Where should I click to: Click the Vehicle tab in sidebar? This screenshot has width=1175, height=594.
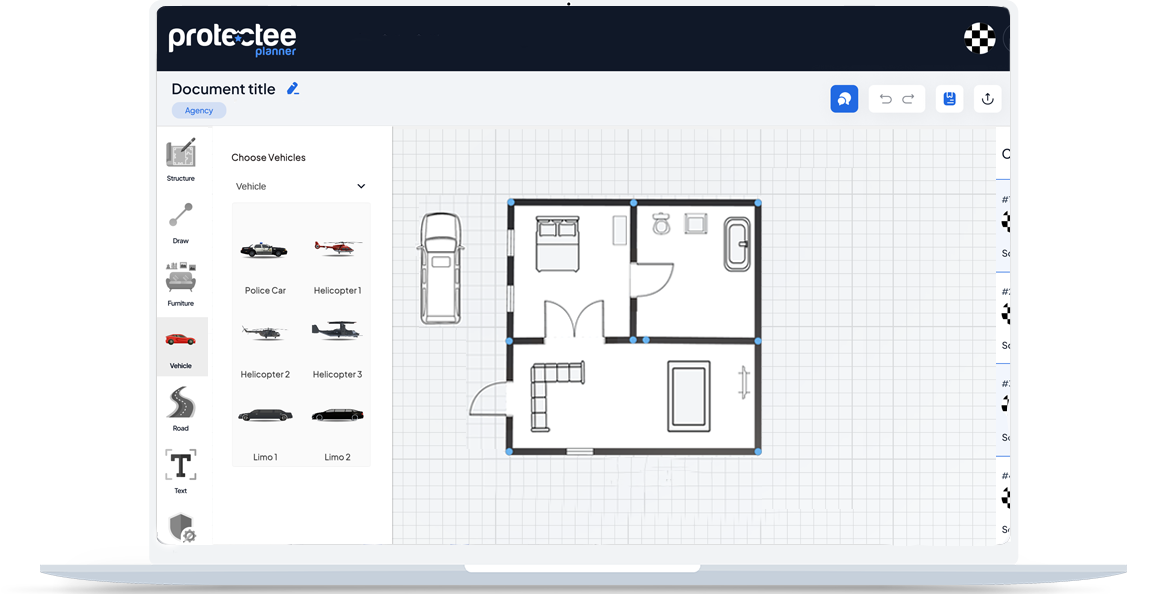[x=181, y=345]
